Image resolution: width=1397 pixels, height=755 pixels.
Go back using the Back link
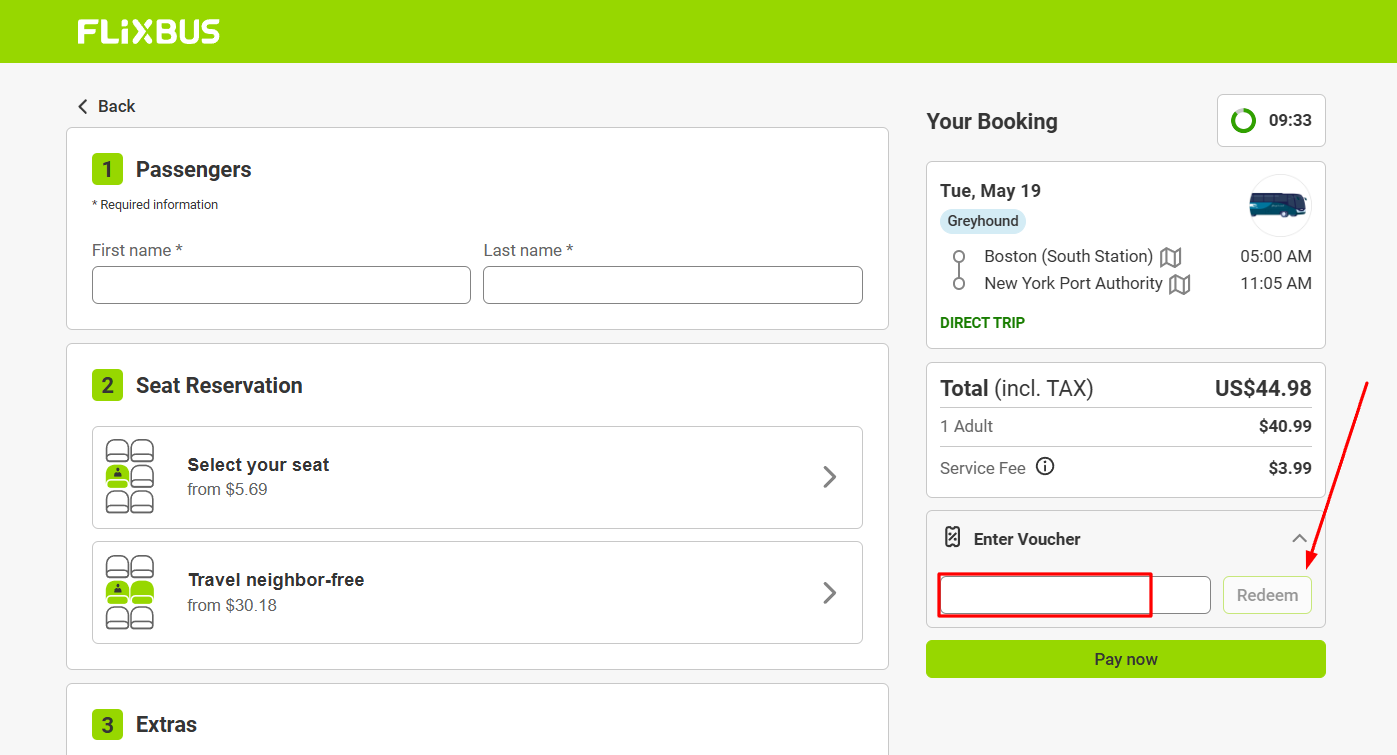(106, 106)
